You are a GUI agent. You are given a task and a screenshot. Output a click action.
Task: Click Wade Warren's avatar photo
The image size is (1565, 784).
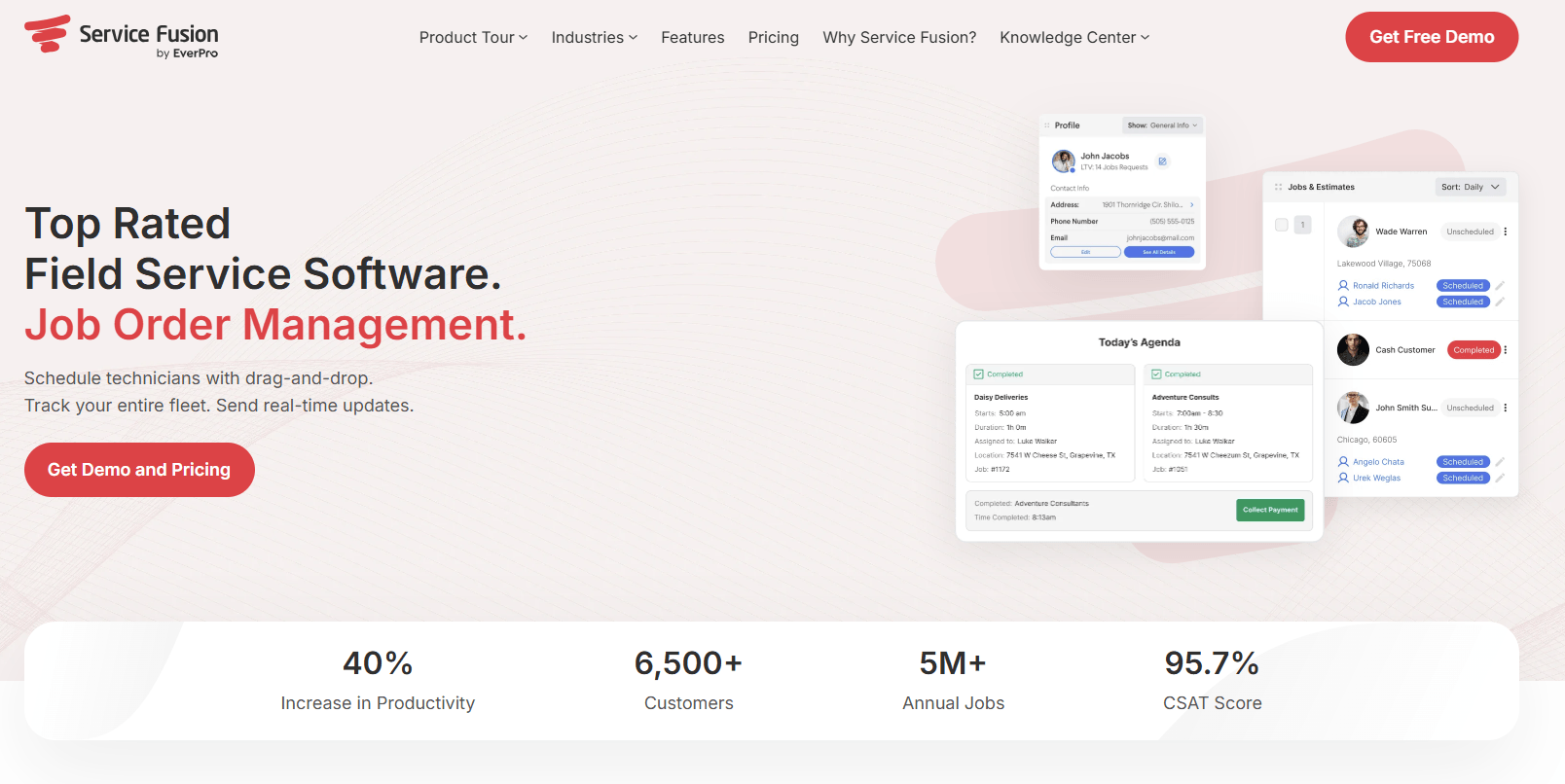pyautogui.click(x=1353, y=232)
